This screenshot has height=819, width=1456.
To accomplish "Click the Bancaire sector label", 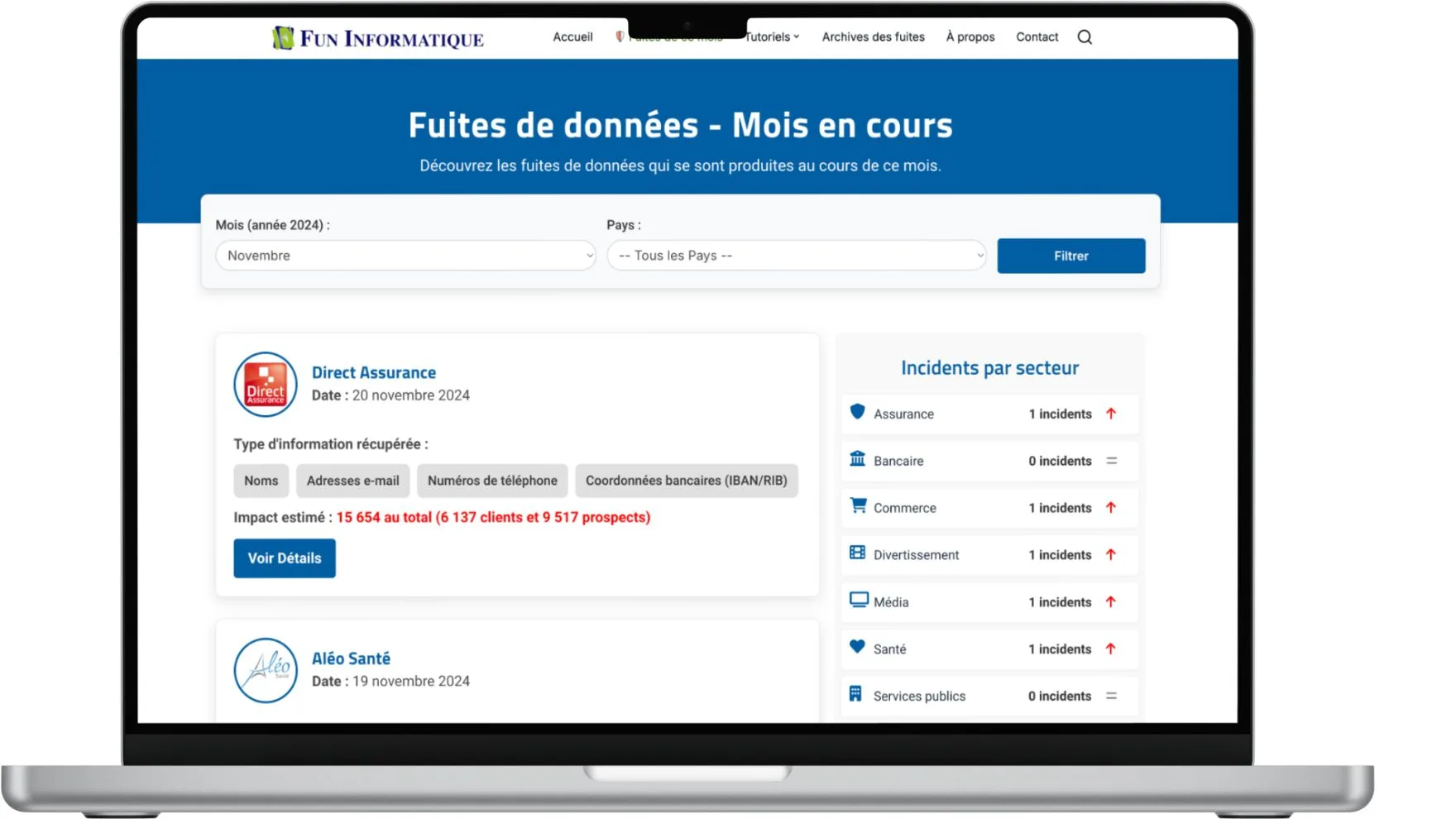I will pos(898,462).
